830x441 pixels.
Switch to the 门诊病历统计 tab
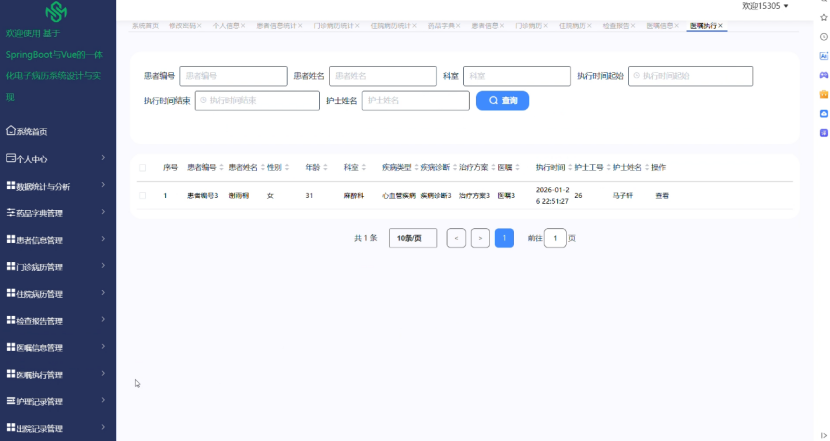[333, 25]
